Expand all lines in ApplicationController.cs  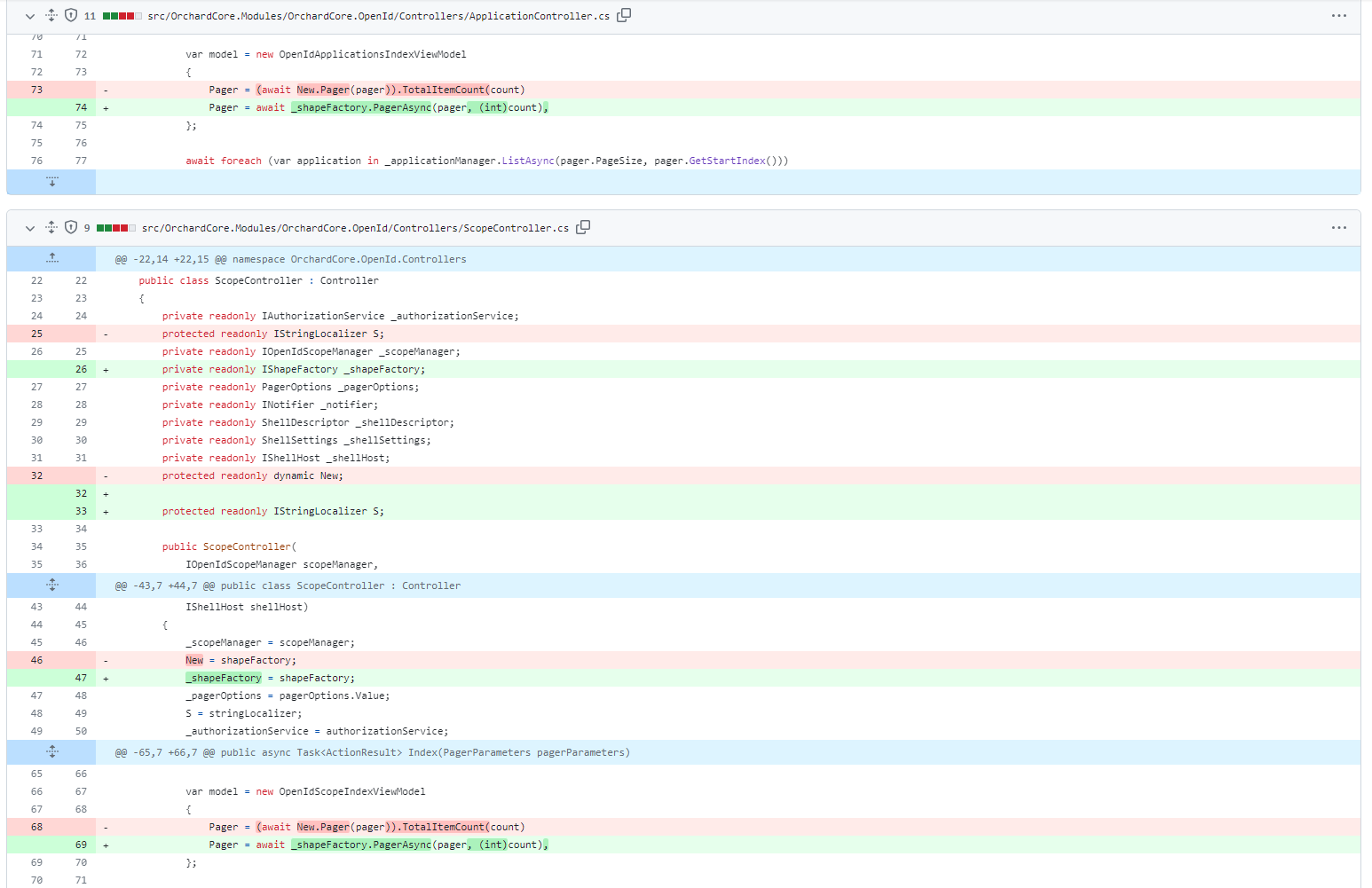click(x=51, y=15)
